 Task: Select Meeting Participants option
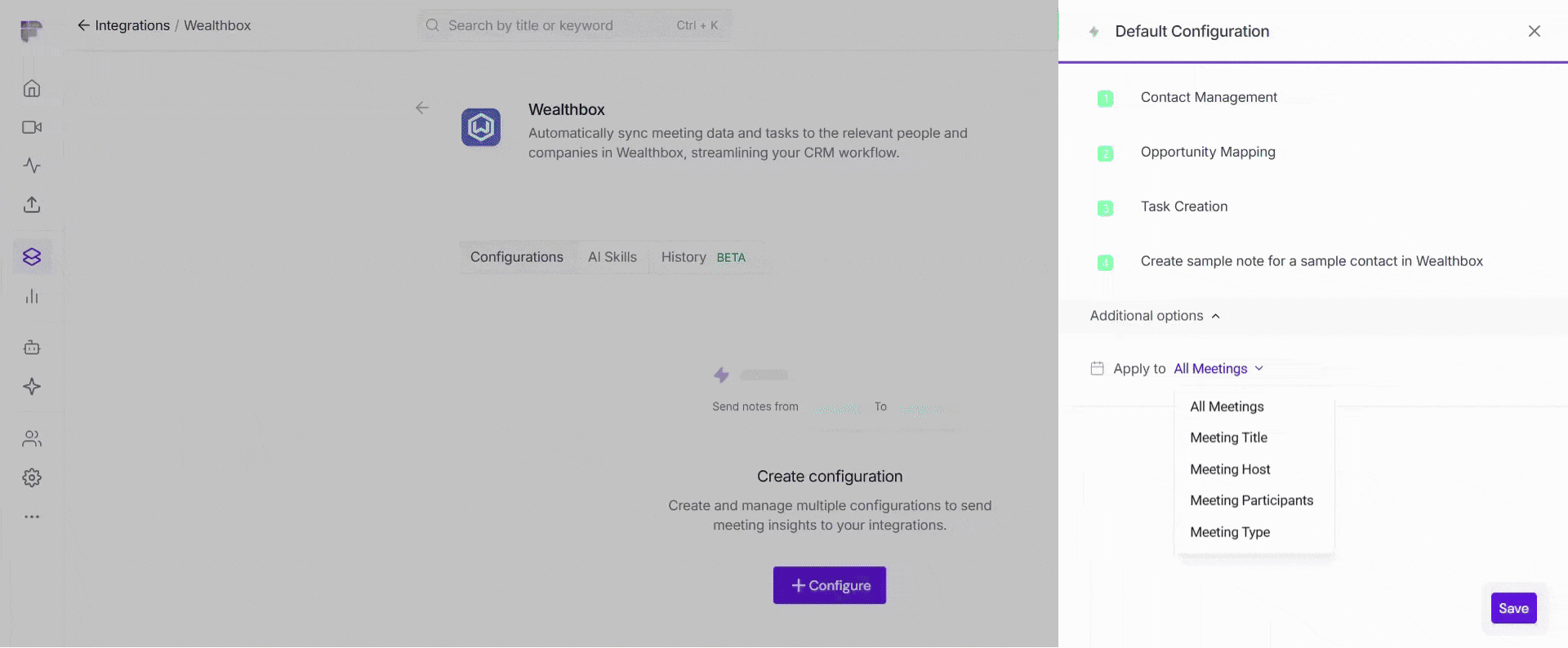(1251, 500)
